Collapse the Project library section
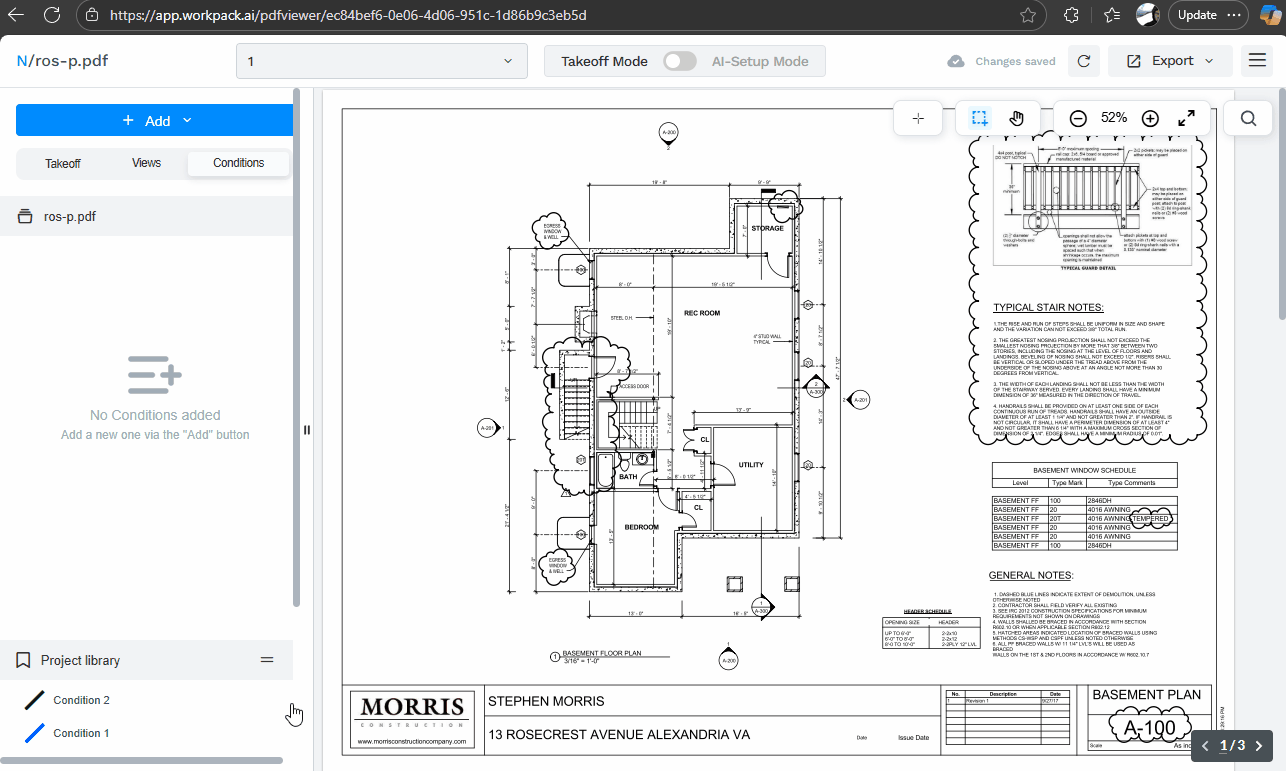 [267, 660]
